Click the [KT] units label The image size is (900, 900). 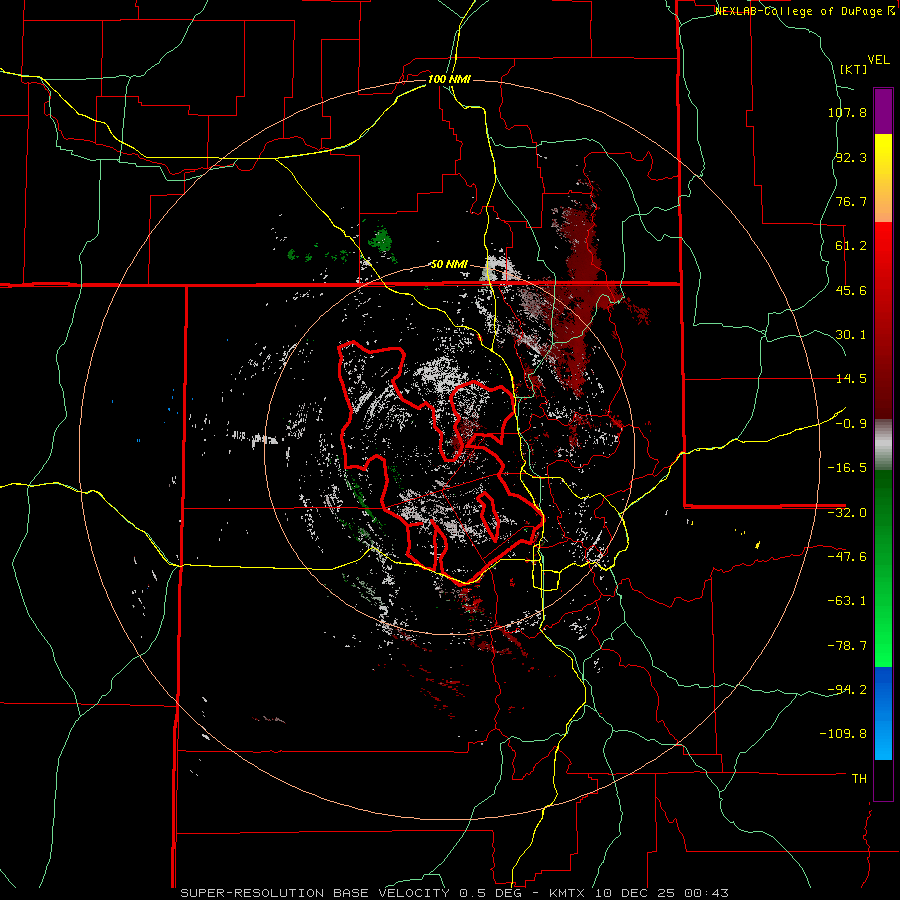click(x=853, y=69)
